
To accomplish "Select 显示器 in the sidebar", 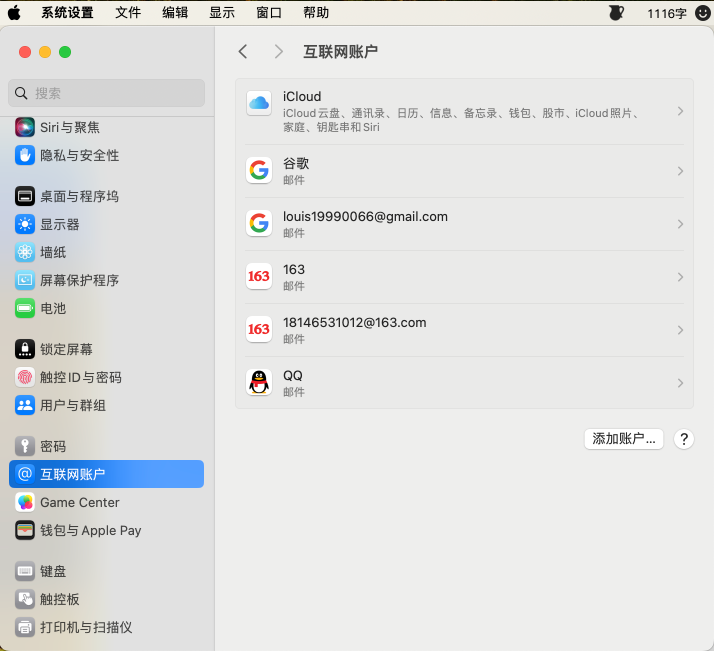I will (107, 224).
